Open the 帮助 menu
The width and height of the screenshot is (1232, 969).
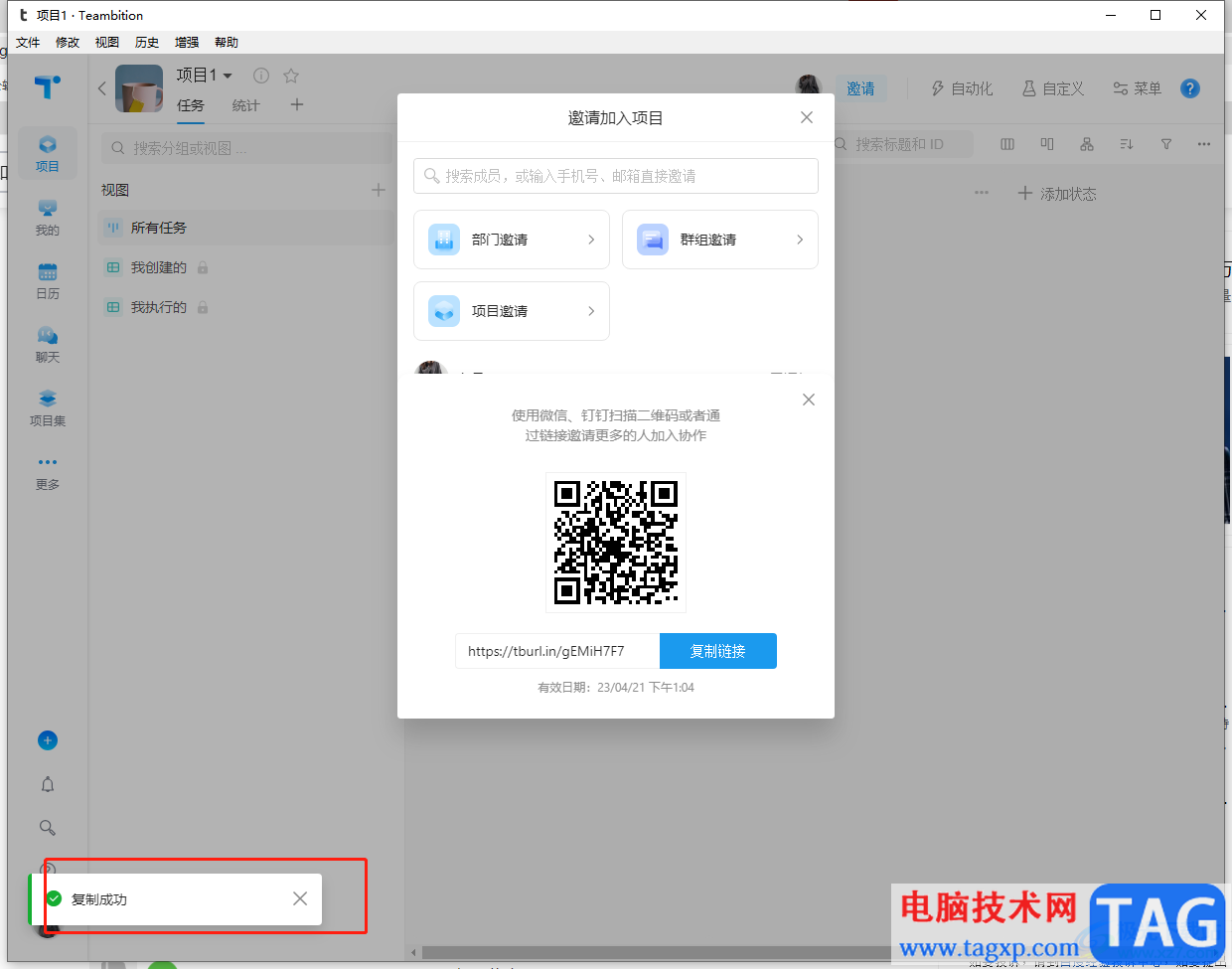point(227,42)
